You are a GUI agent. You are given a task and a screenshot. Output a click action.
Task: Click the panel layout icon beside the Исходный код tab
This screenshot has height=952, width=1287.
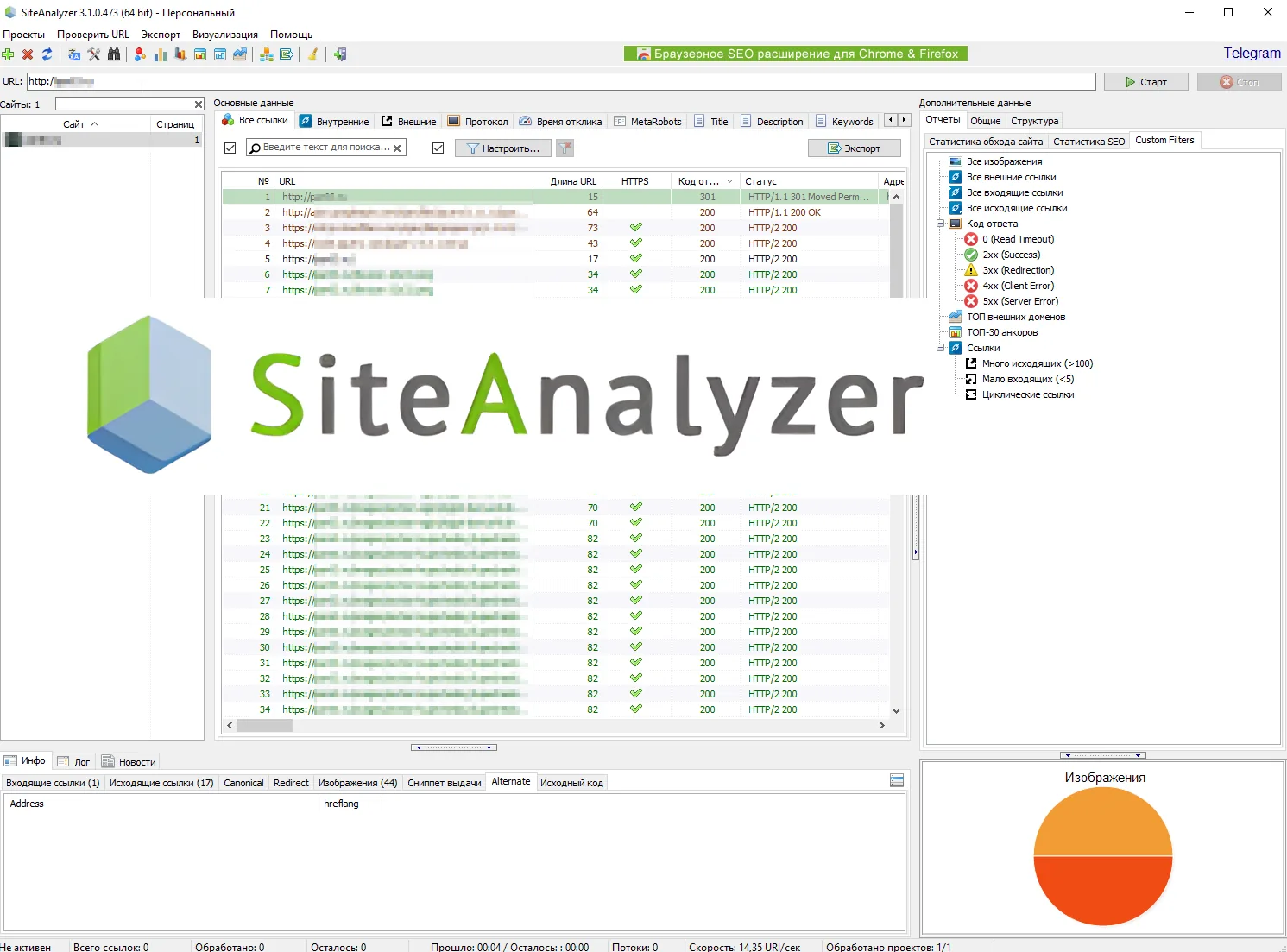[897, 781]
